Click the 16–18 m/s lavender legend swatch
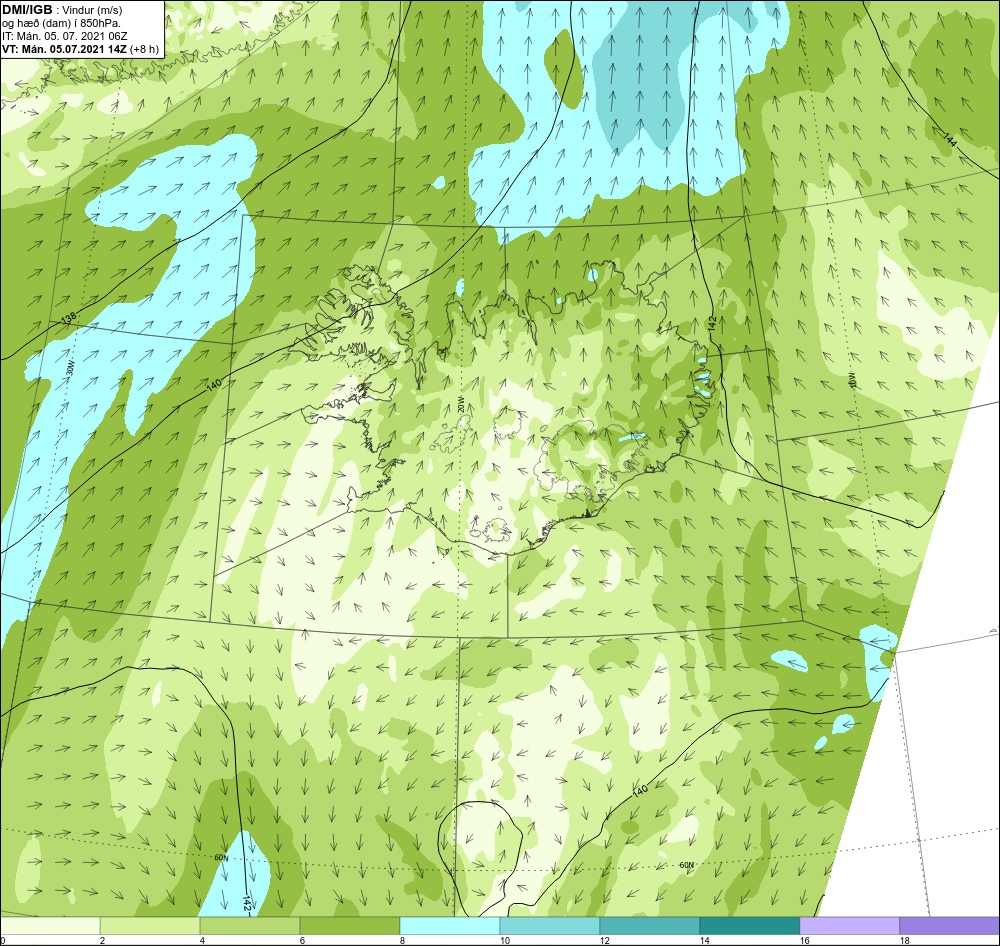The width and height of the screenshot is (1000, 946). point(849,926)
